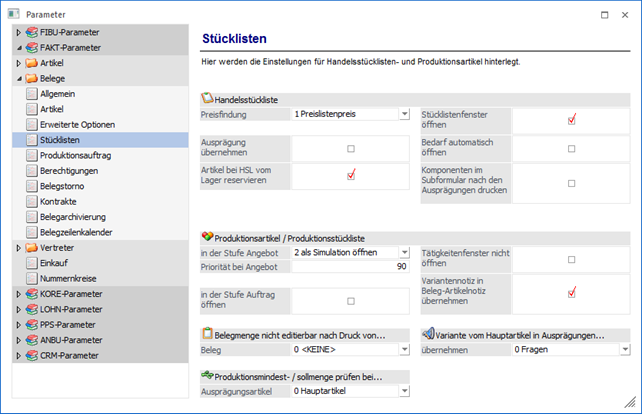The image size is (642, 414).
Task: Click the Variante vom Hauptartikel section icon
Action: (426, 334)
